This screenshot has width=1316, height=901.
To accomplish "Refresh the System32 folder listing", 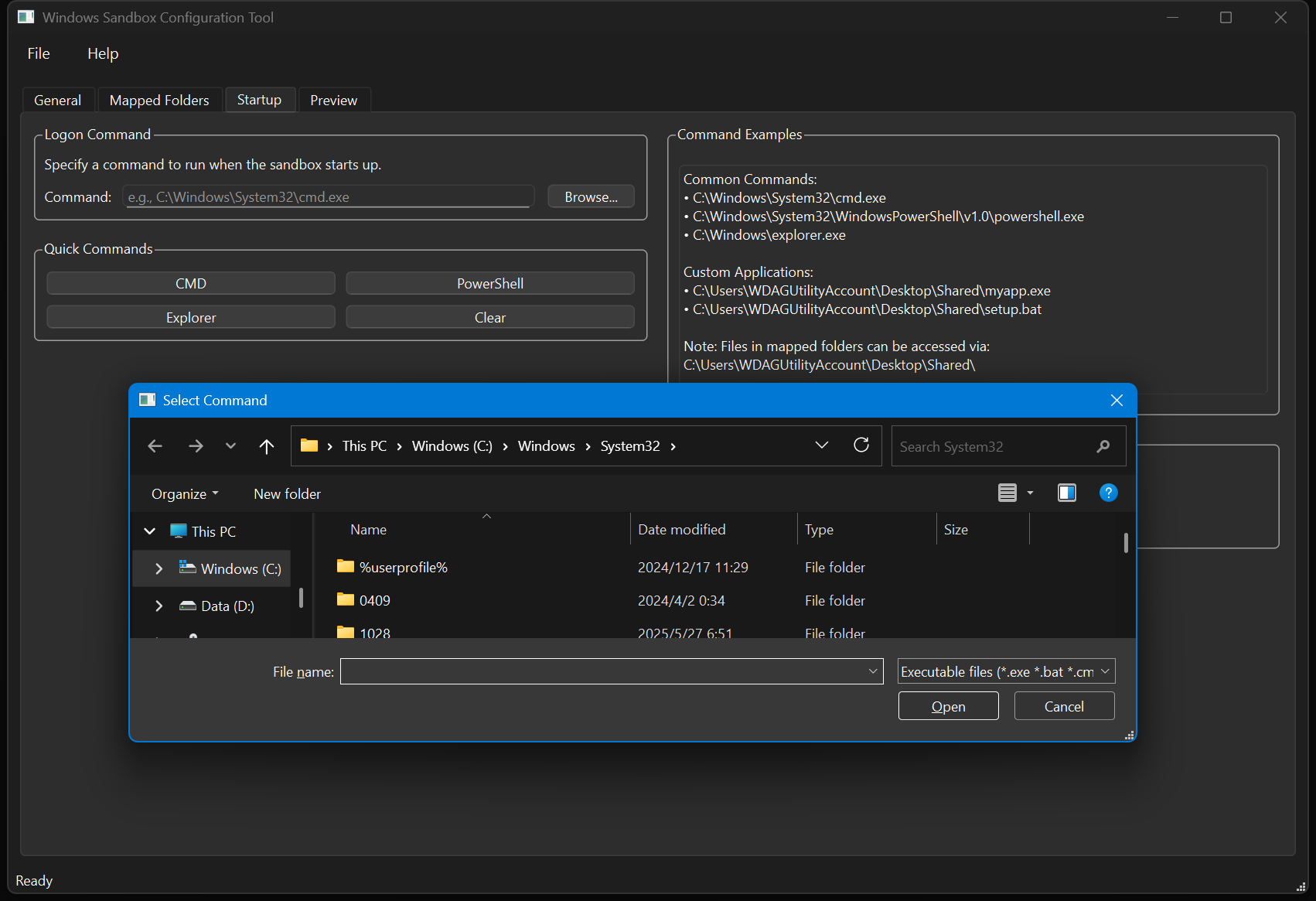I will click(861, 445).
